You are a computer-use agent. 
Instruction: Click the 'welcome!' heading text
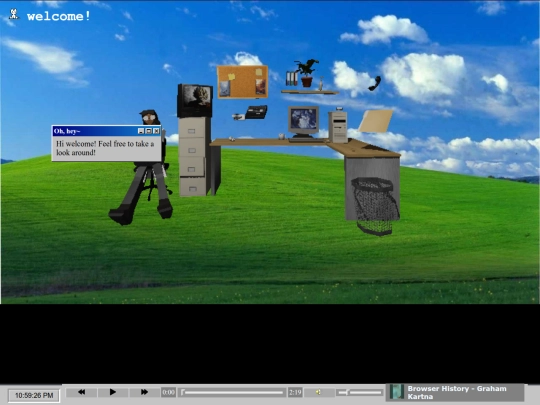pos(59,16)
